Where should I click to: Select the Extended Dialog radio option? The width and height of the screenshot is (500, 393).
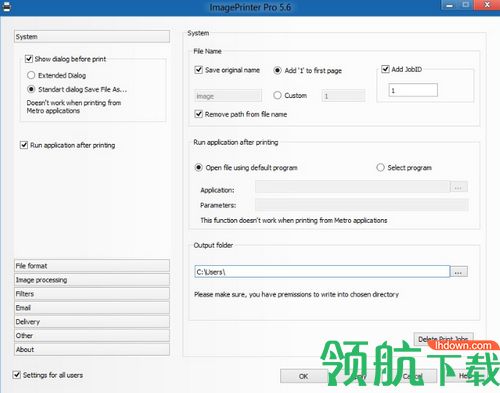pos(31,75)
